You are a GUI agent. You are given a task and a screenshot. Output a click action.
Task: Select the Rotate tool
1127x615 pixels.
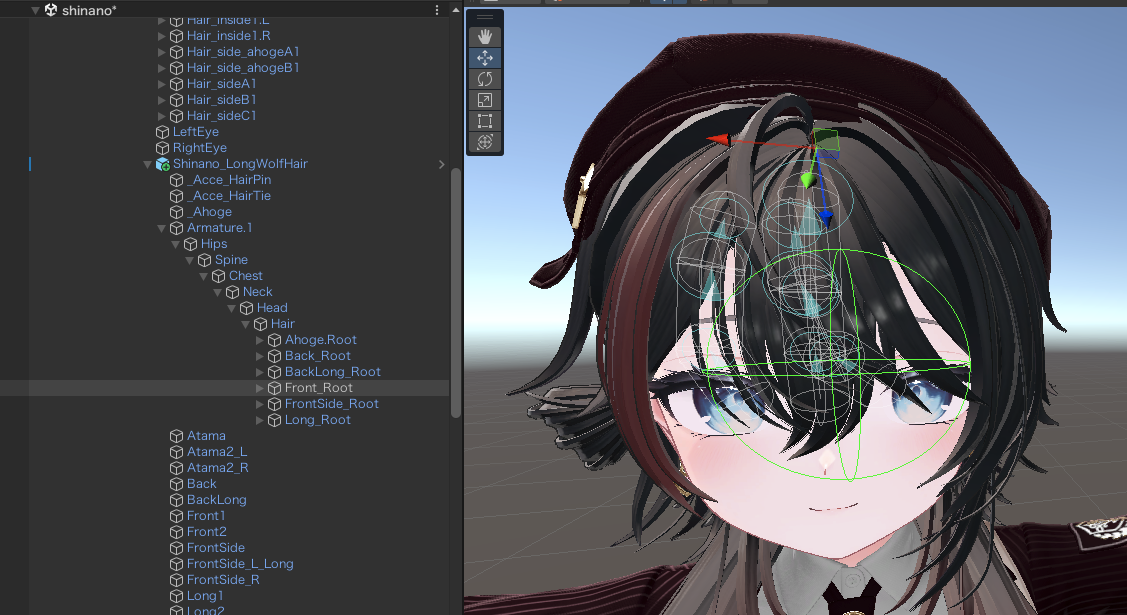click(485, 79)
